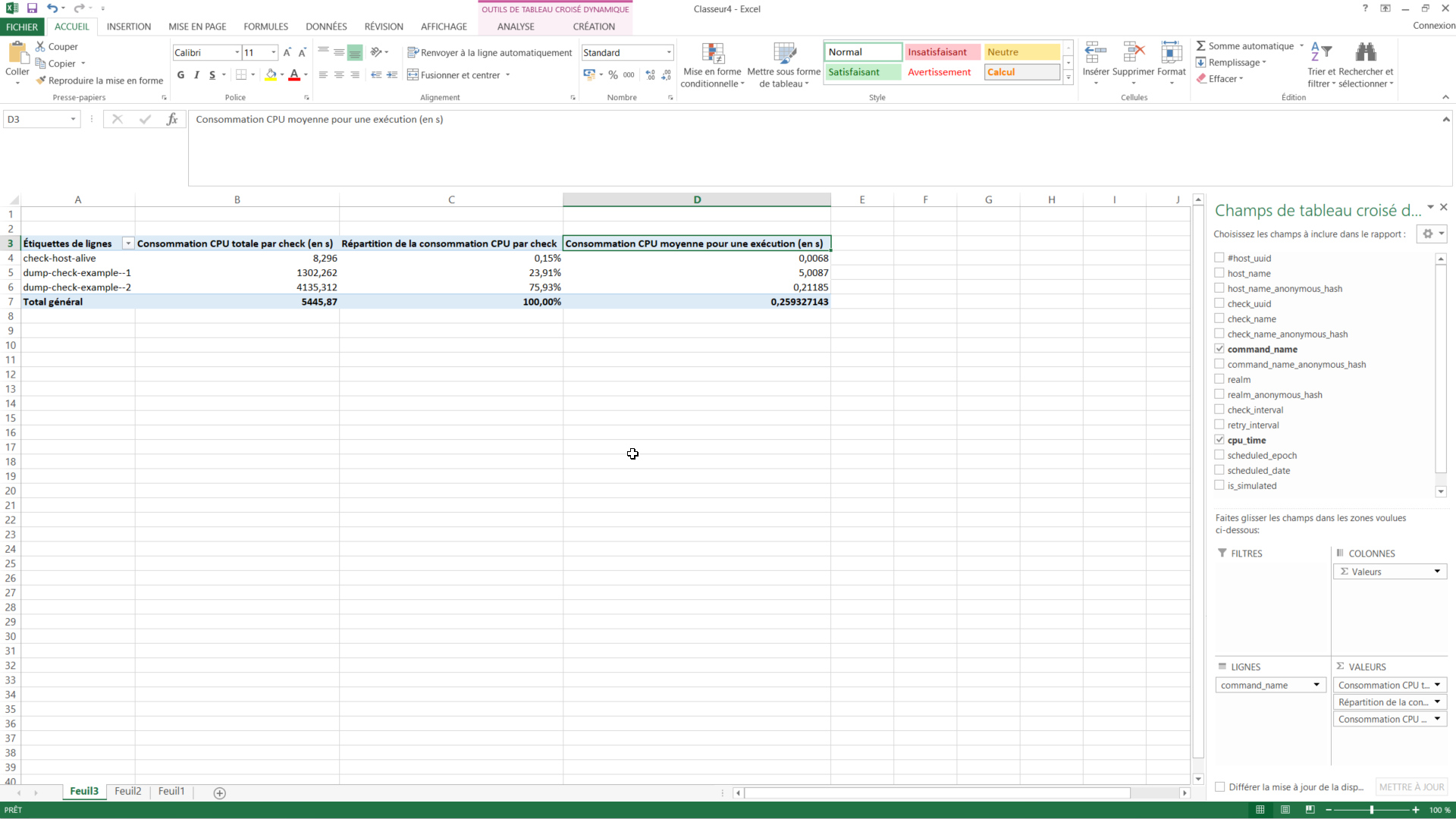The height and width of the screenshot is (819, 1456).
Task: Click the Insert function fx icon
Action: (172, 119)
